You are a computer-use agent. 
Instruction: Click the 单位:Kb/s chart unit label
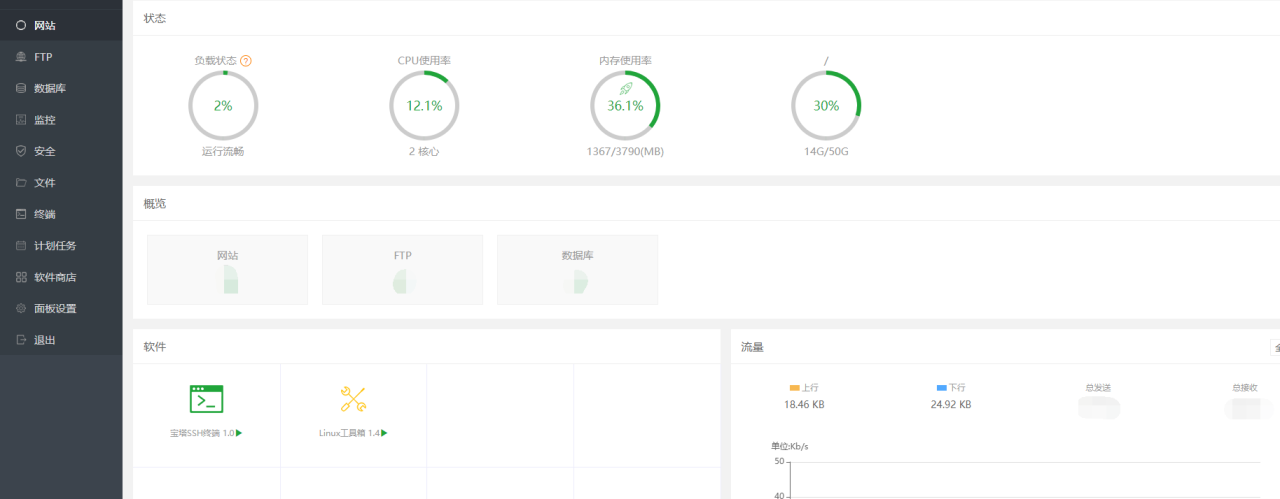tap(789, 446)
